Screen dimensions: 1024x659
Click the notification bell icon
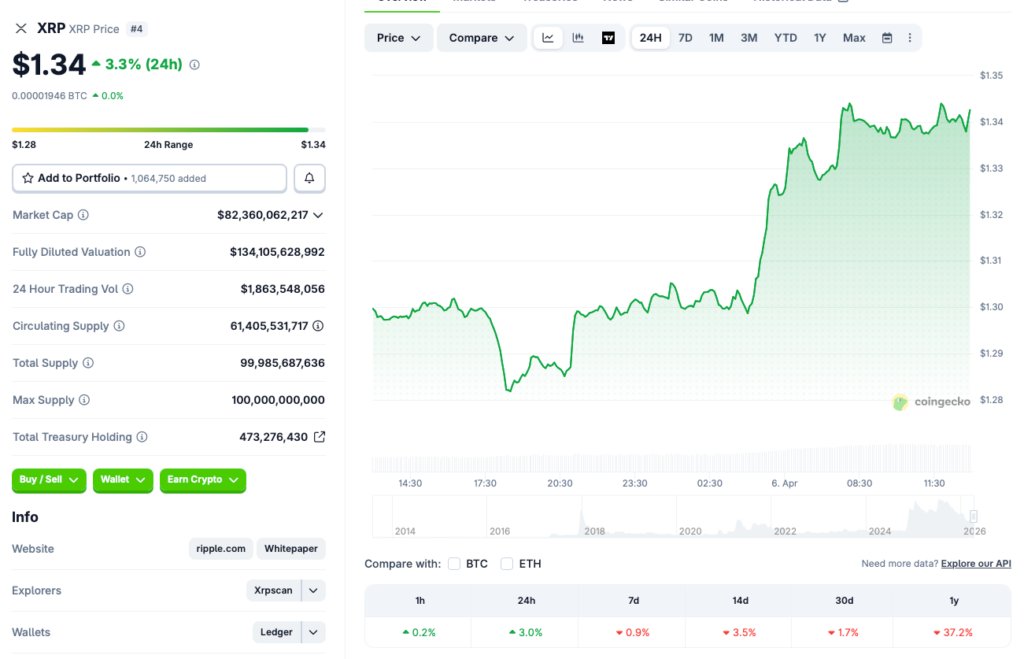point(309,177)
